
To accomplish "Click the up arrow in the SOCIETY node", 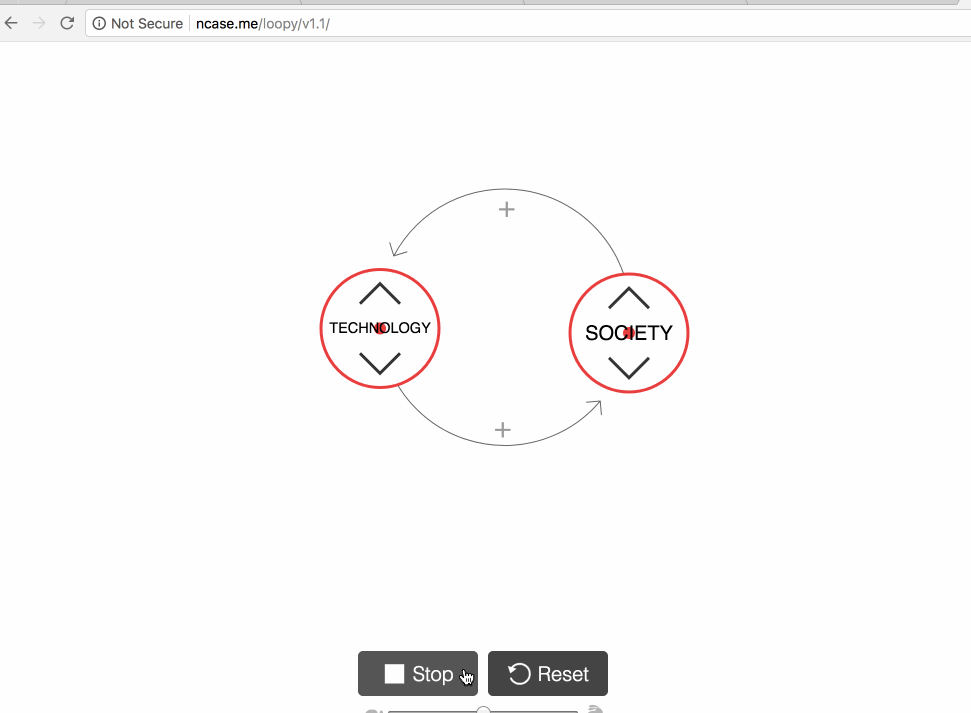I will [x=629, y=298].
